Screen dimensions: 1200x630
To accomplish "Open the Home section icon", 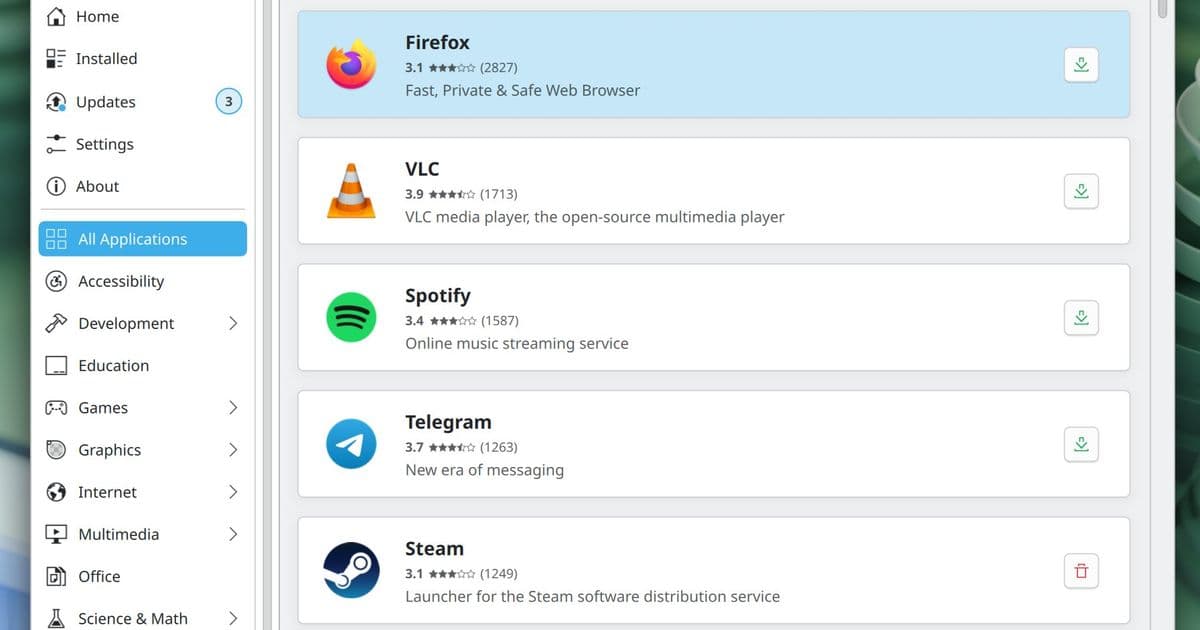I will click(x=58, y=16).
